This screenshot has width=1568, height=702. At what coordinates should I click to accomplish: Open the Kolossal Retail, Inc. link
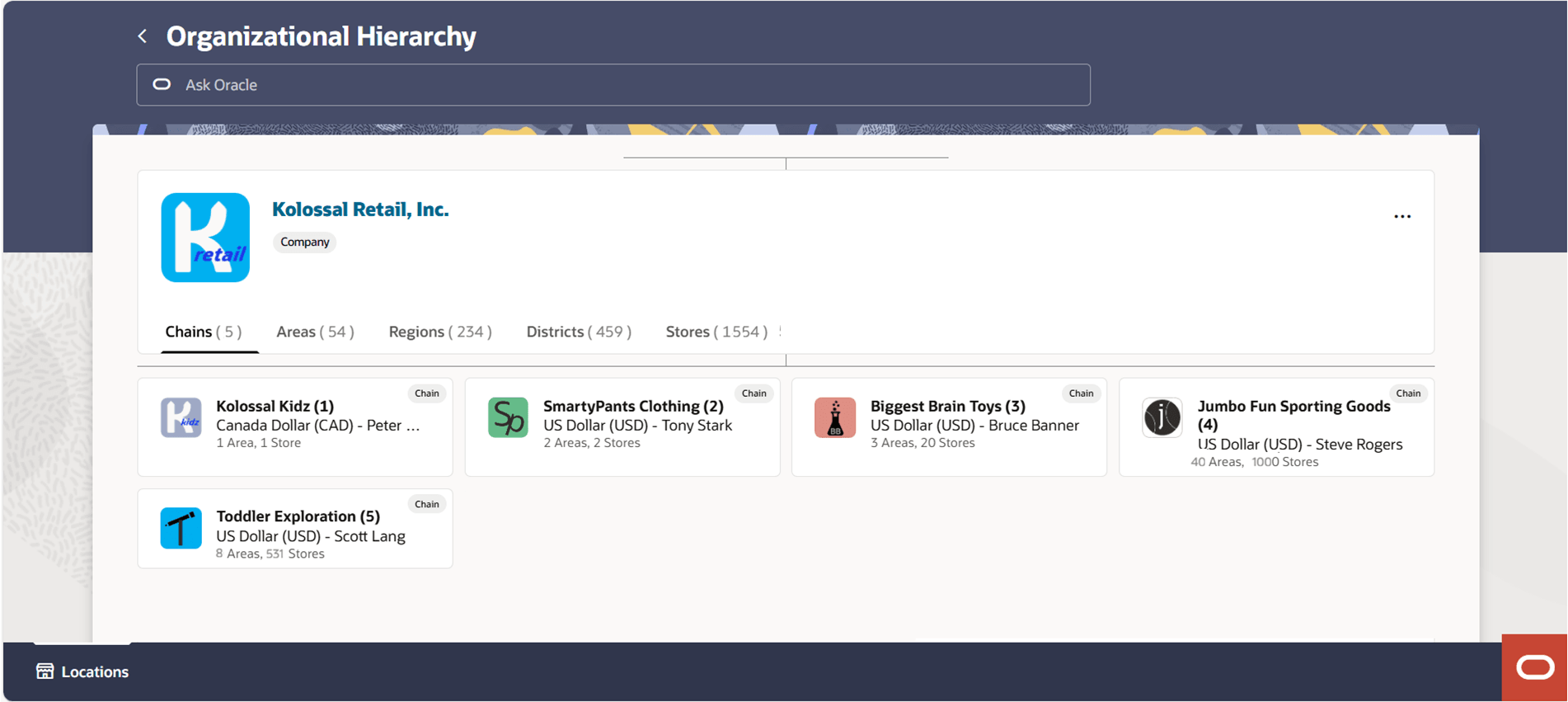pos(360,210)
